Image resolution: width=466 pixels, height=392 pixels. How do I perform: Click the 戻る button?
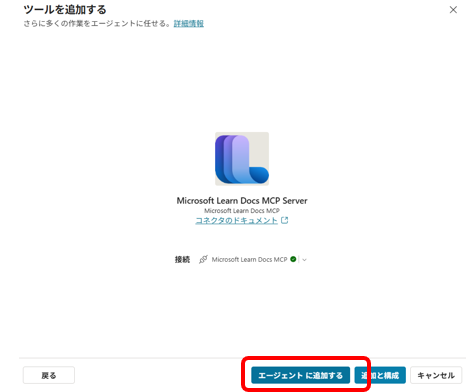click(49, 375)
